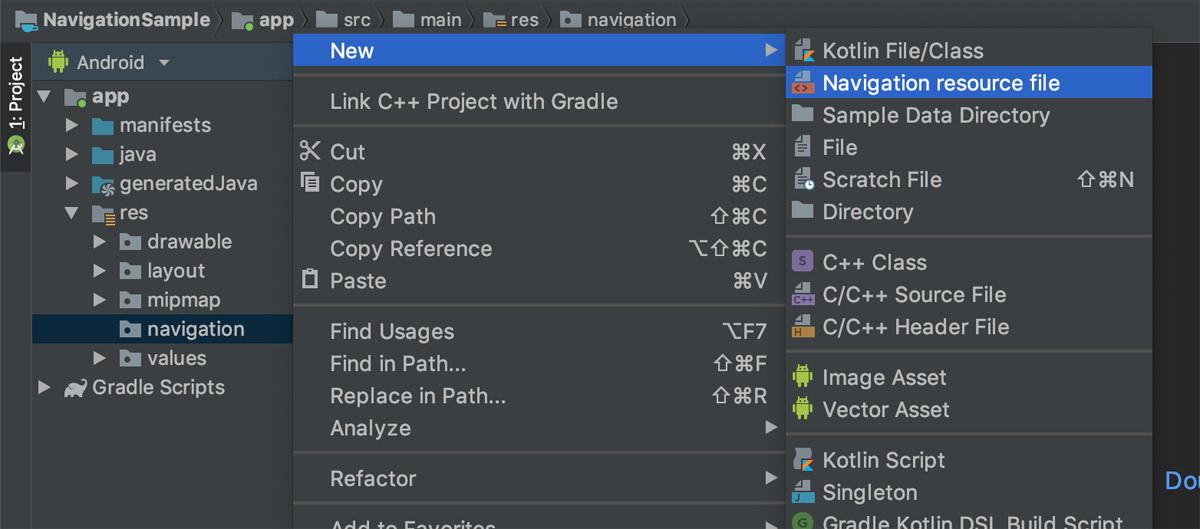
Task: Choose Replace in Path menu entry
Action: [x=539, y=395]
